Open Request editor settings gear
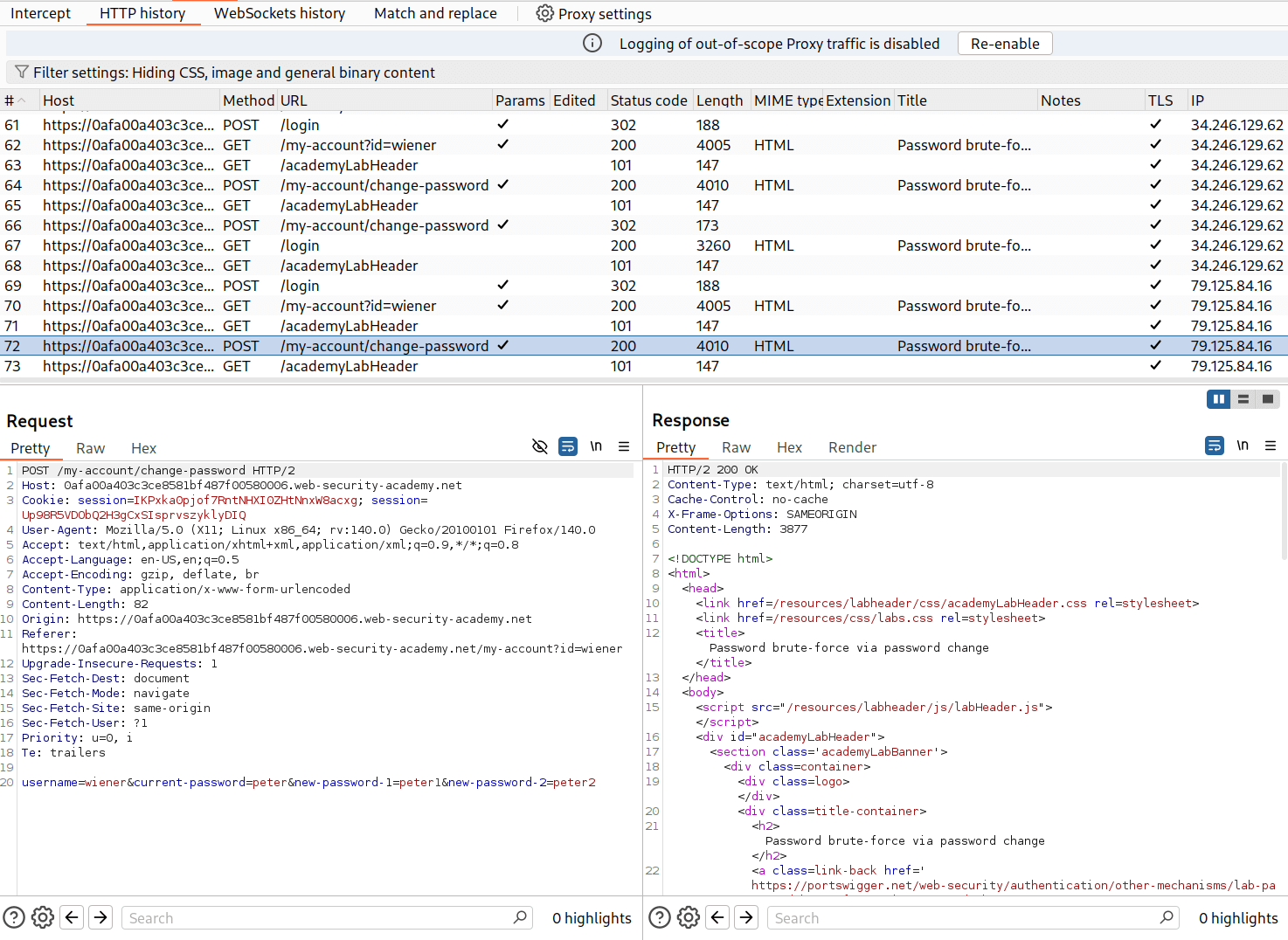The image size is (1288, 940). pos(42,917)
